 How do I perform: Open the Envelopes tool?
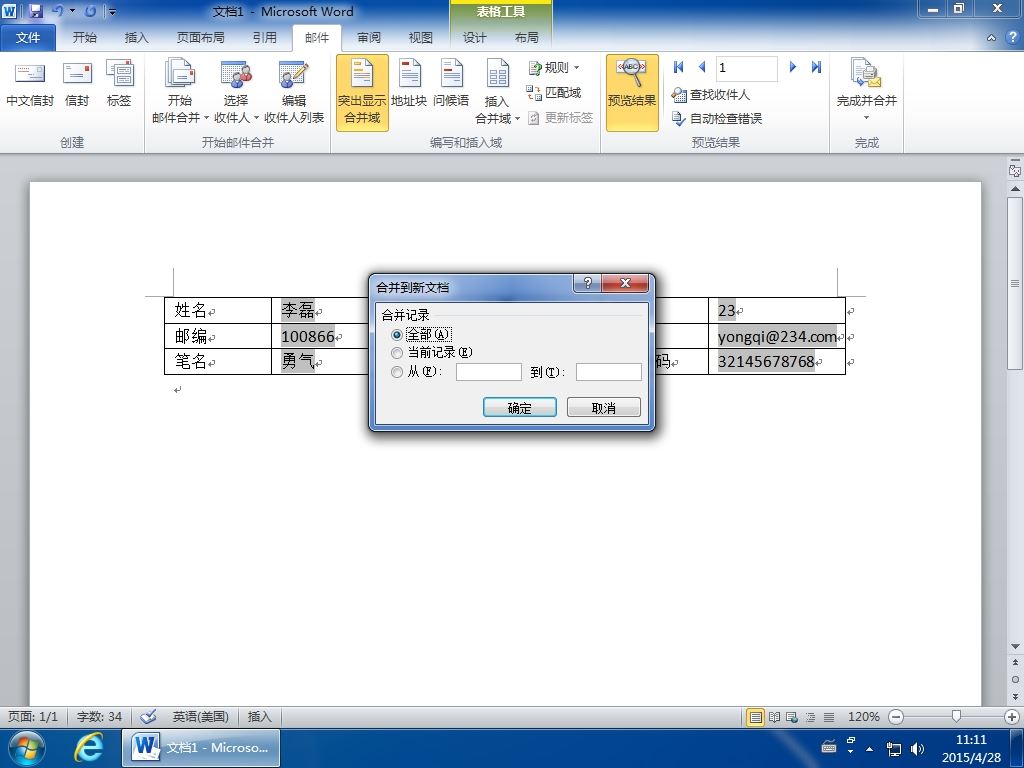tap(77, 84)
